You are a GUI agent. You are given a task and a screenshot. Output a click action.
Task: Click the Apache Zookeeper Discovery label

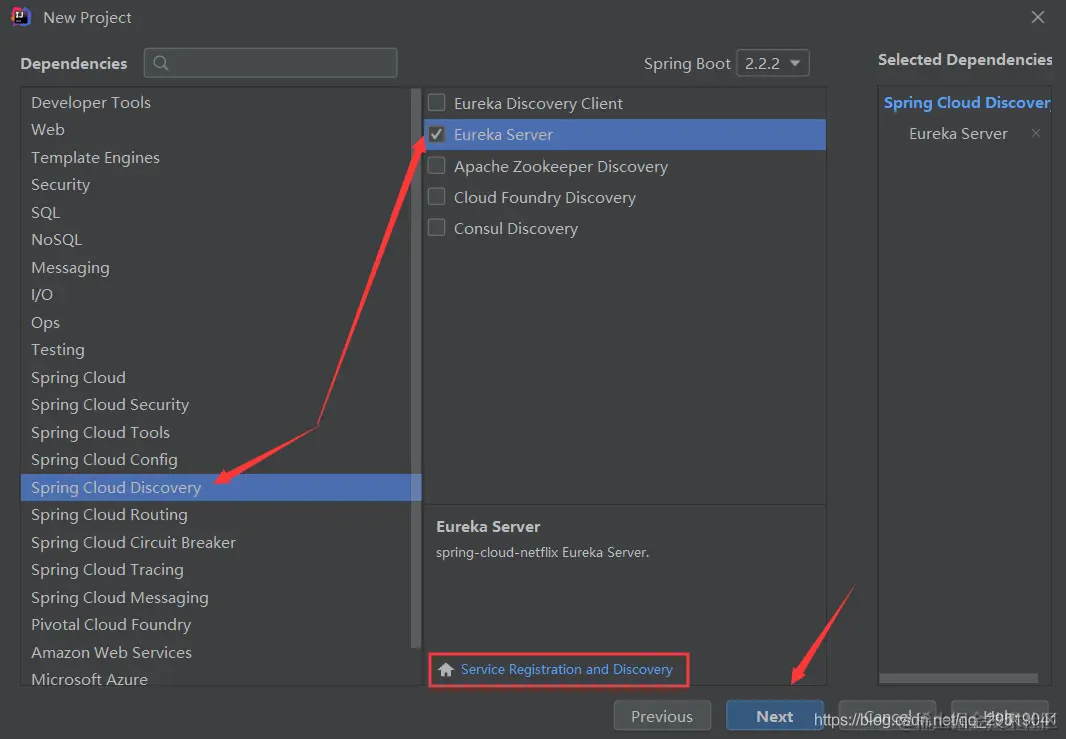tap(561, 167)
